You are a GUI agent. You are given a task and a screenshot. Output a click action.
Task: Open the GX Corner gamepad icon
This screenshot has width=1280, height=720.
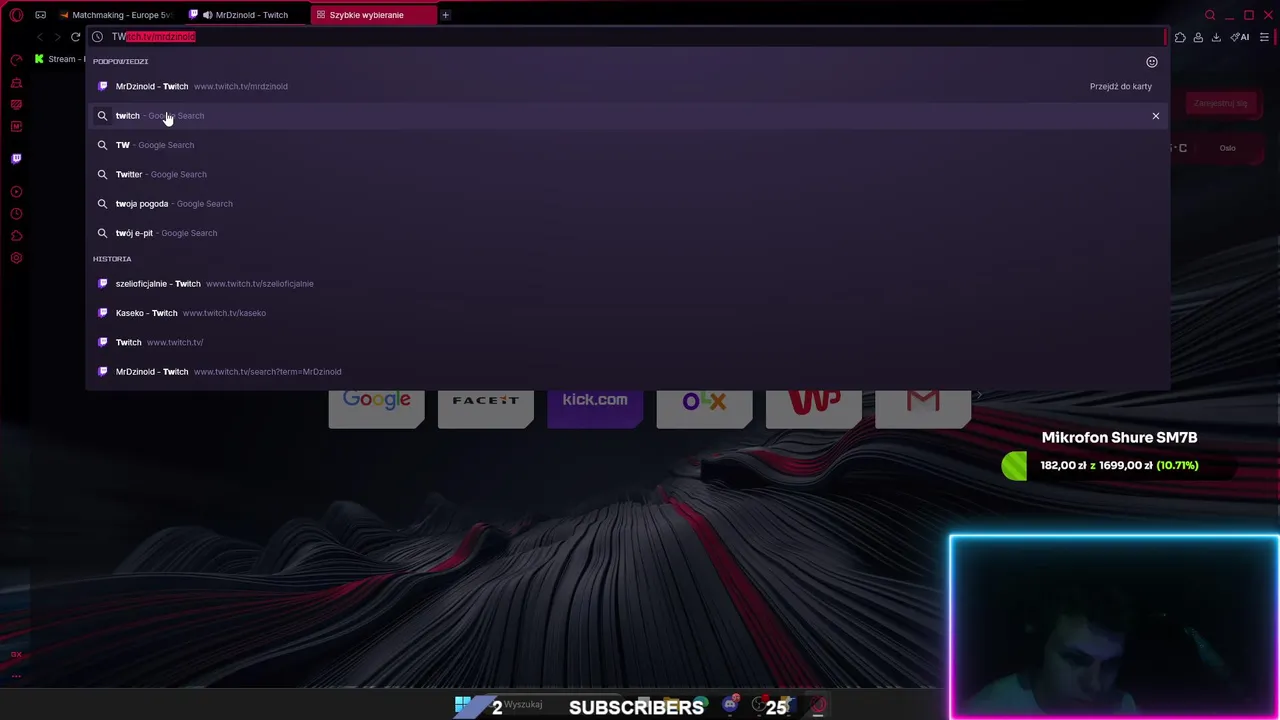40,15
